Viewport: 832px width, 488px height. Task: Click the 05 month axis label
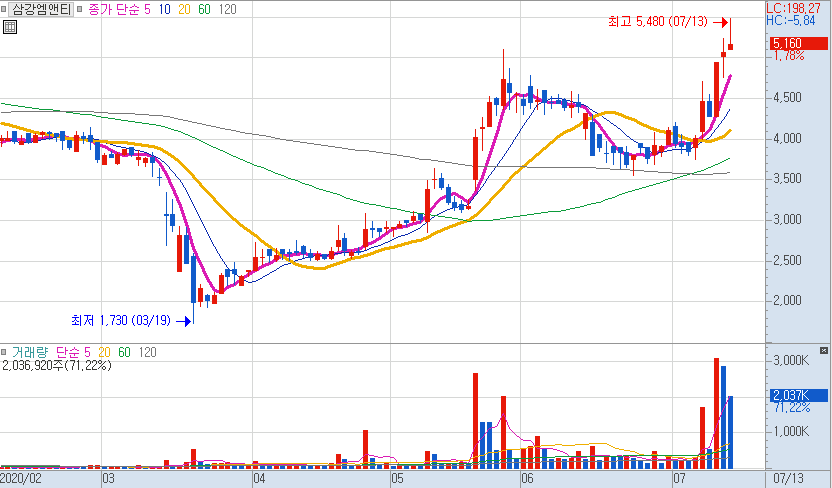tap(397, 479)
